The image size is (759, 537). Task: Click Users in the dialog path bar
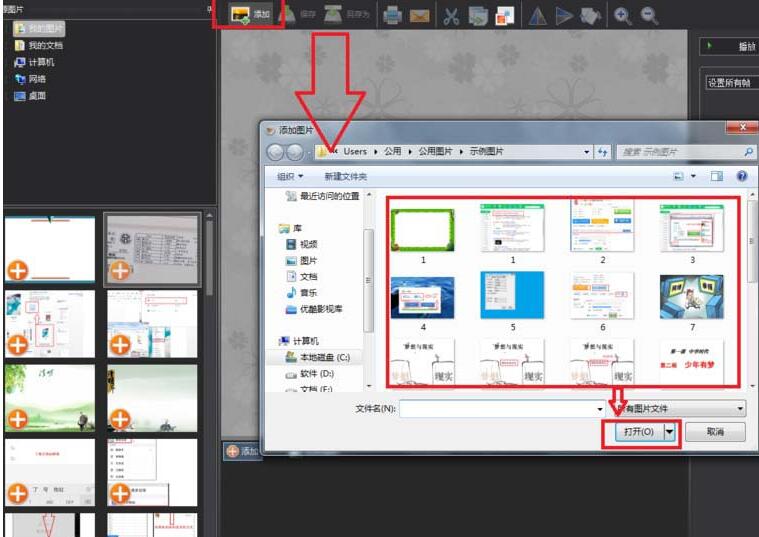355,152
